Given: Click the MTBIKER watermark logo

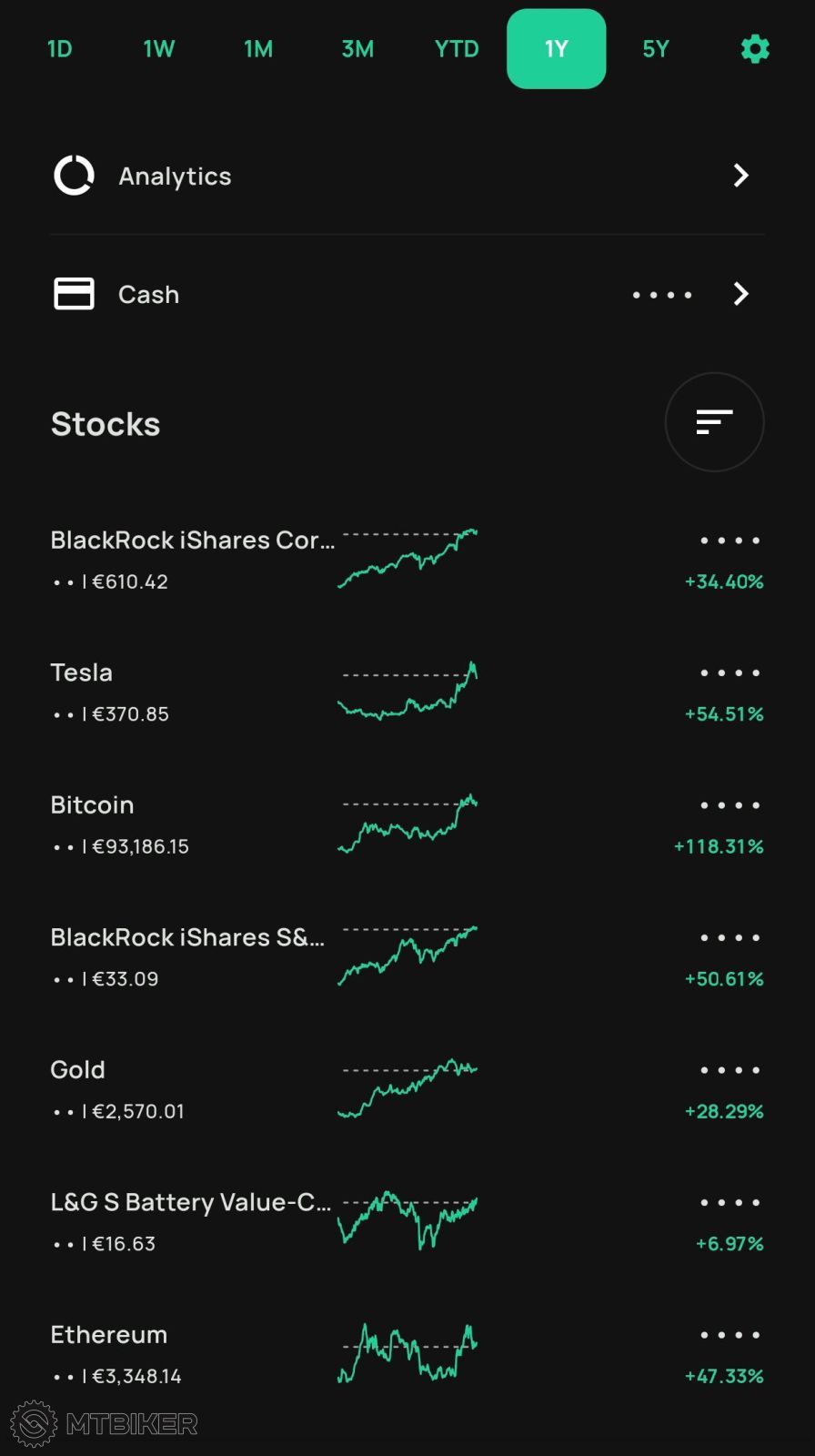Looking at the screenshot, I should [105, 1423].
